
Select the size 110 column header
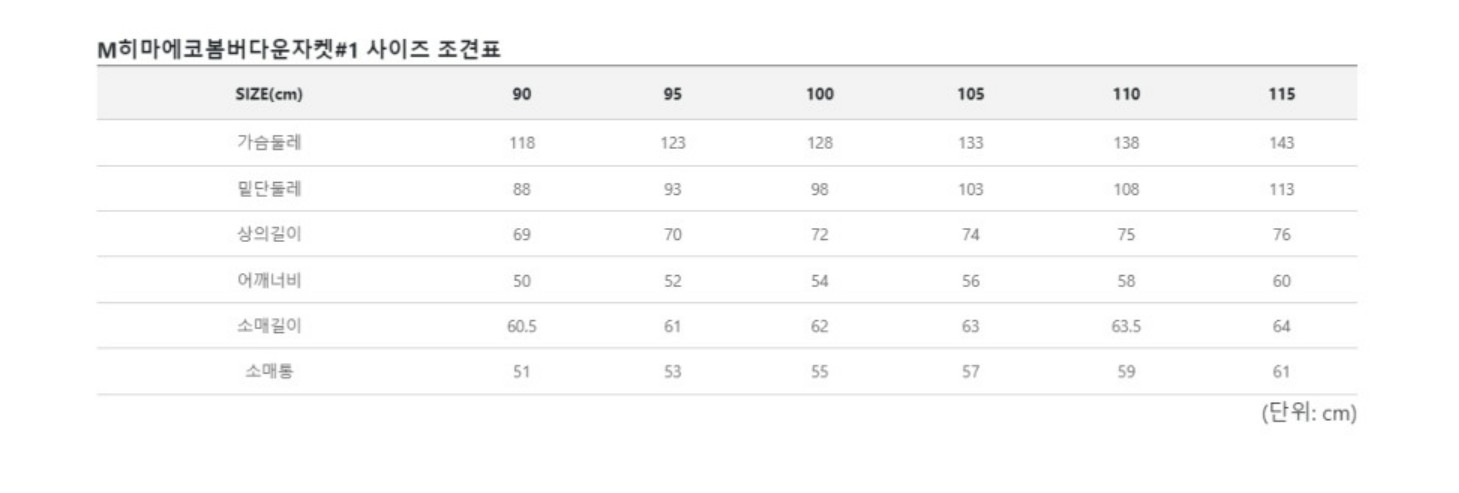pyautogui.click(x=1126, y=94)
